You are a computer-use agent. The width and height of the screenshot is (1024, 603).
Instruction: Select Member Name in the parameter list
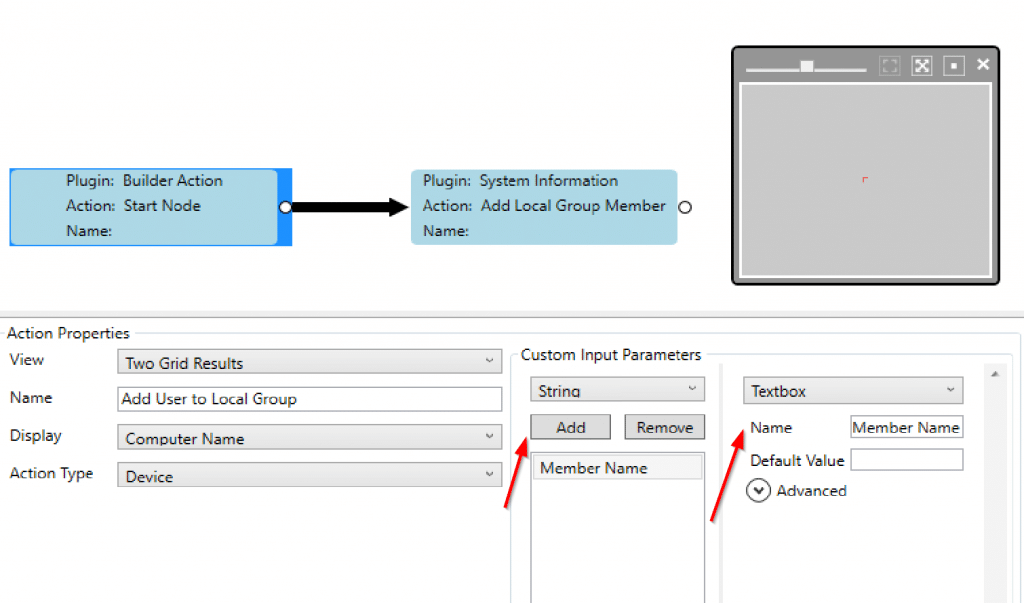pyautogui.click(x=594, y=468)
